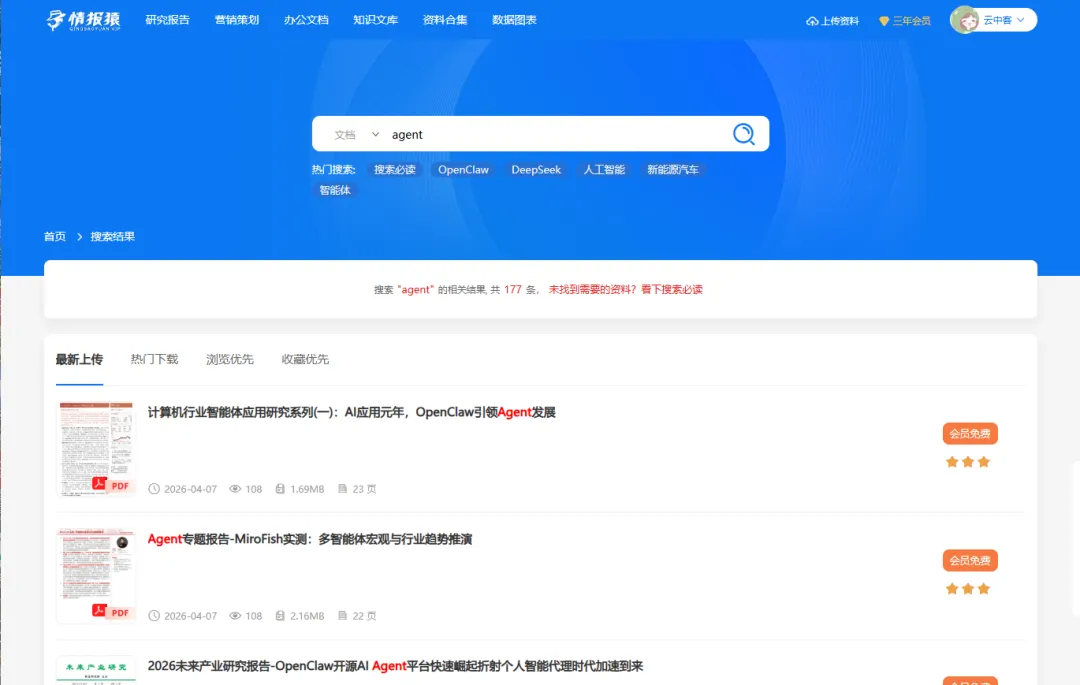
Task: Open the 数据图表 menu
Action: coord(515,20)
